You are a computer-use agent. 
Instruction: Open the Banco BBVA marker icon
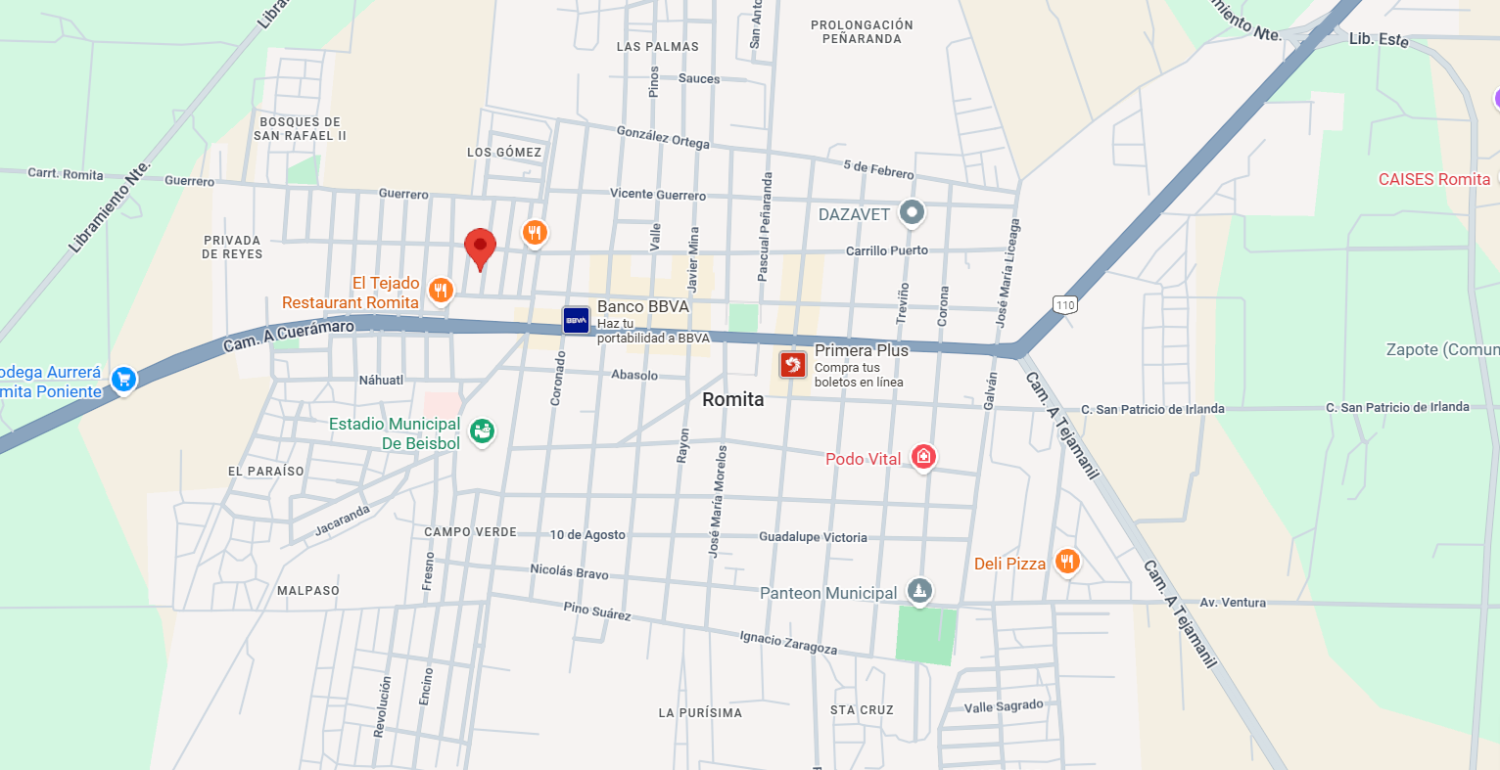[x=576, y=320]
